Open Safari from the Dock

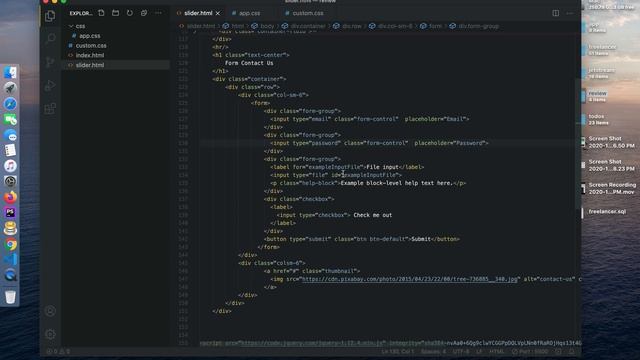pos(10,104)
